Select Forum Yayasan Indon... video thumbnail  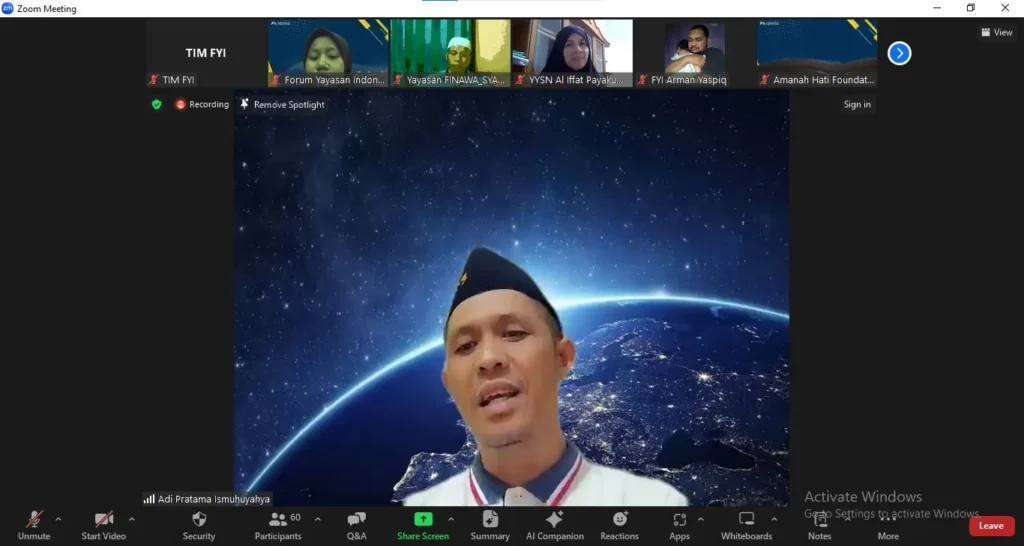328,53
